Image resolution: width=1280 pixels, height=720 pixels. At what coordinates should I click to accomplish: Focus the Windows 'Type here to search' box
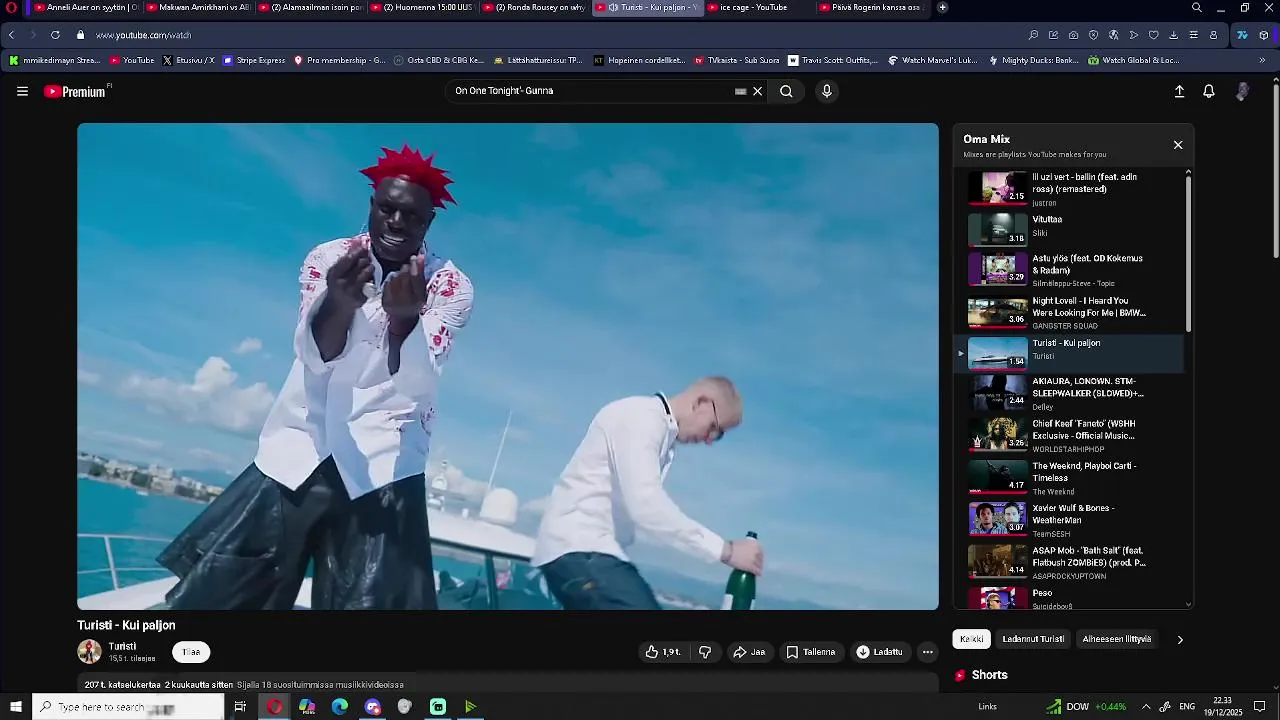(128, 707)
